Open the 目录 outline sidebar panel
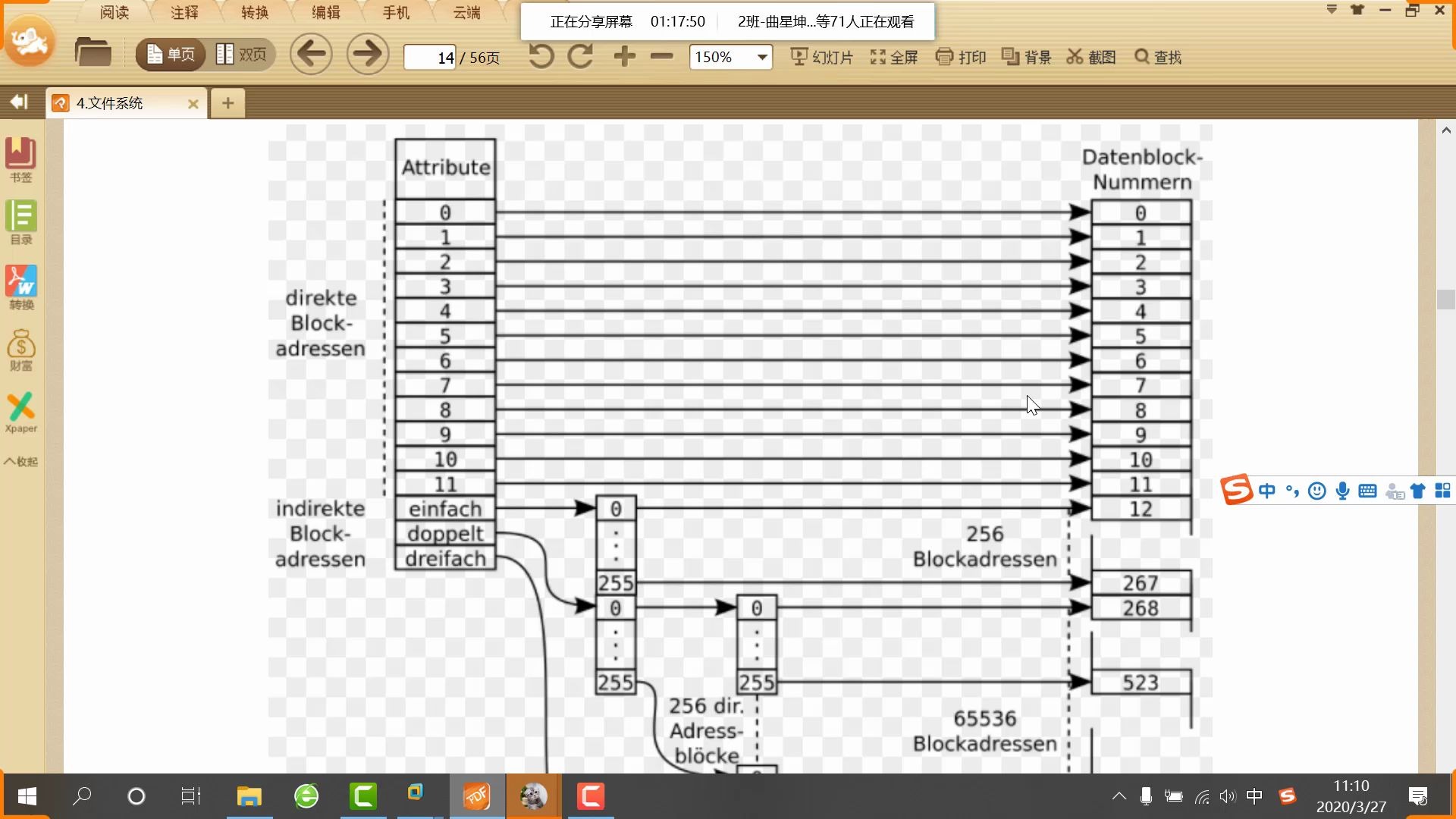The image size is (1456, 819). (x=21, y=222)
